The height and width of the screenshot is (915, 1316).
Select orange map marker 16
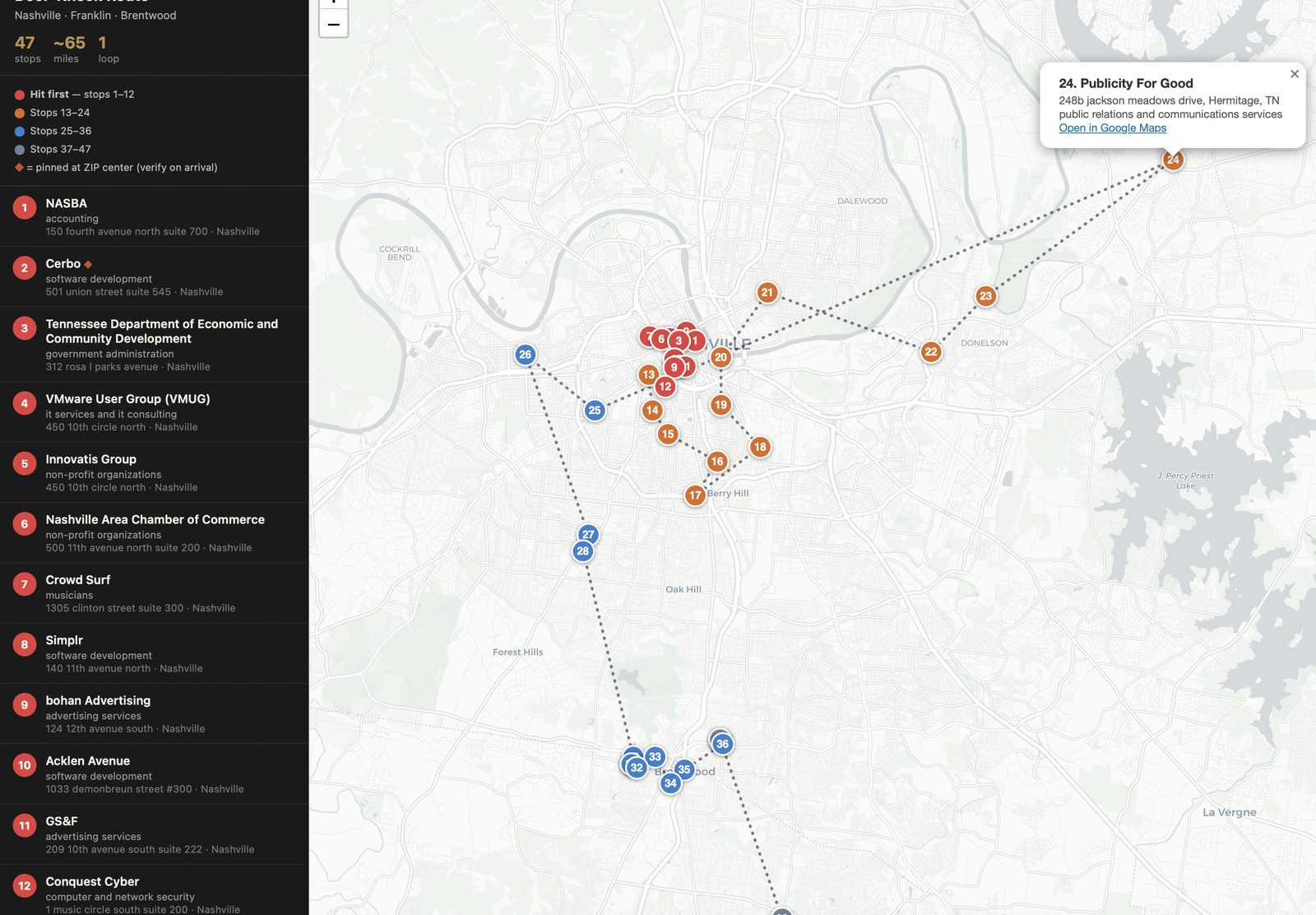(x=716, y=462)
